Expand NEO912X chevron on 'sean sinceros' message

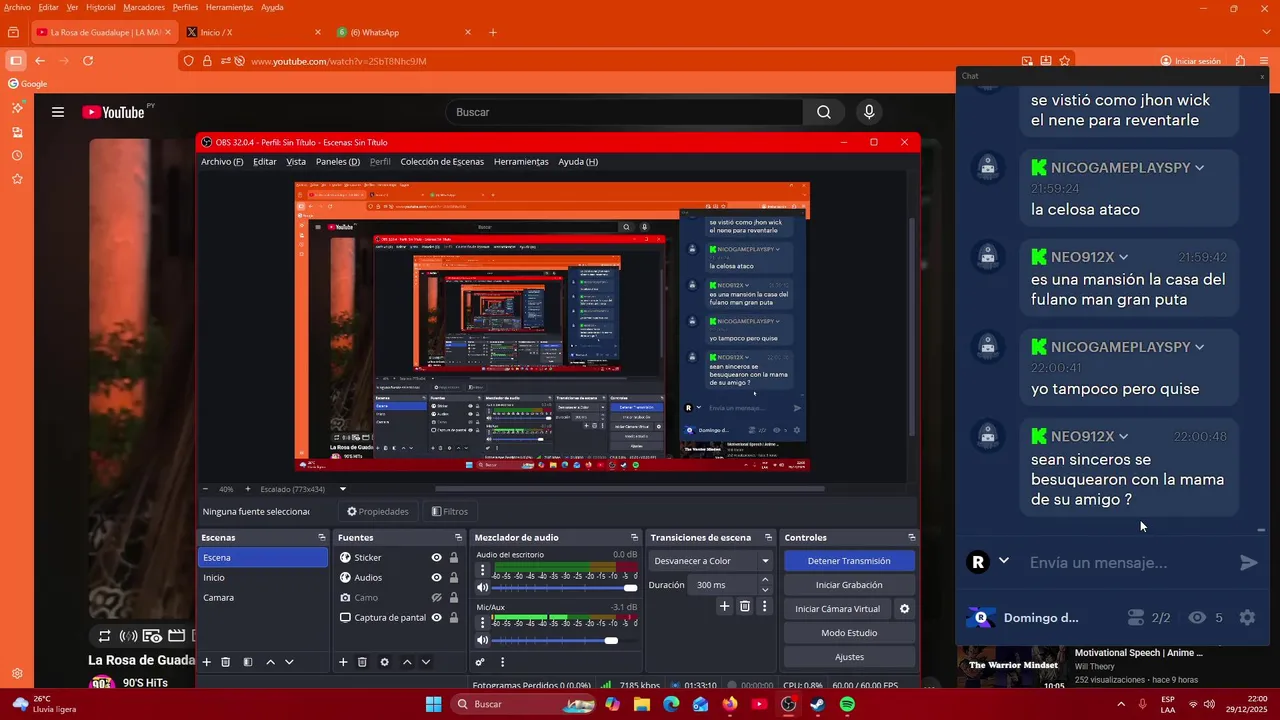tap(1123, 437)
